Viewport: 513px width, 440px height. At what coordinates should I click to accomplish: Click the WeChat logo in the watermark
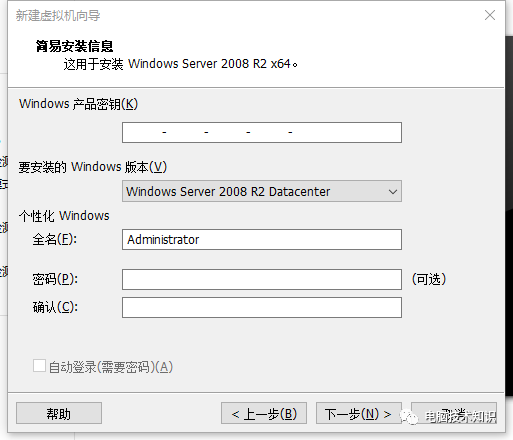click(x=409, y=417)
